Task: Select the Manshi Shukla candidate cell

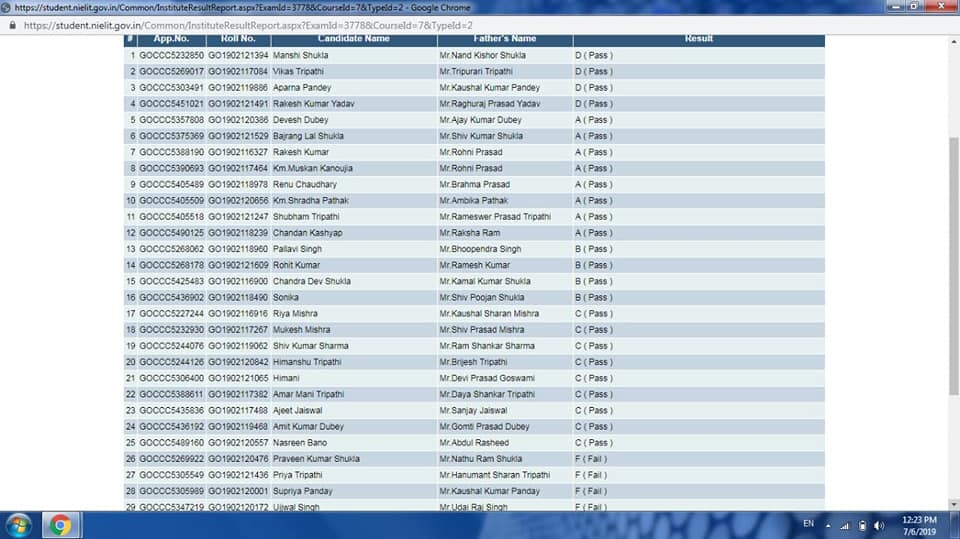Action: click(x=300, y=55)
